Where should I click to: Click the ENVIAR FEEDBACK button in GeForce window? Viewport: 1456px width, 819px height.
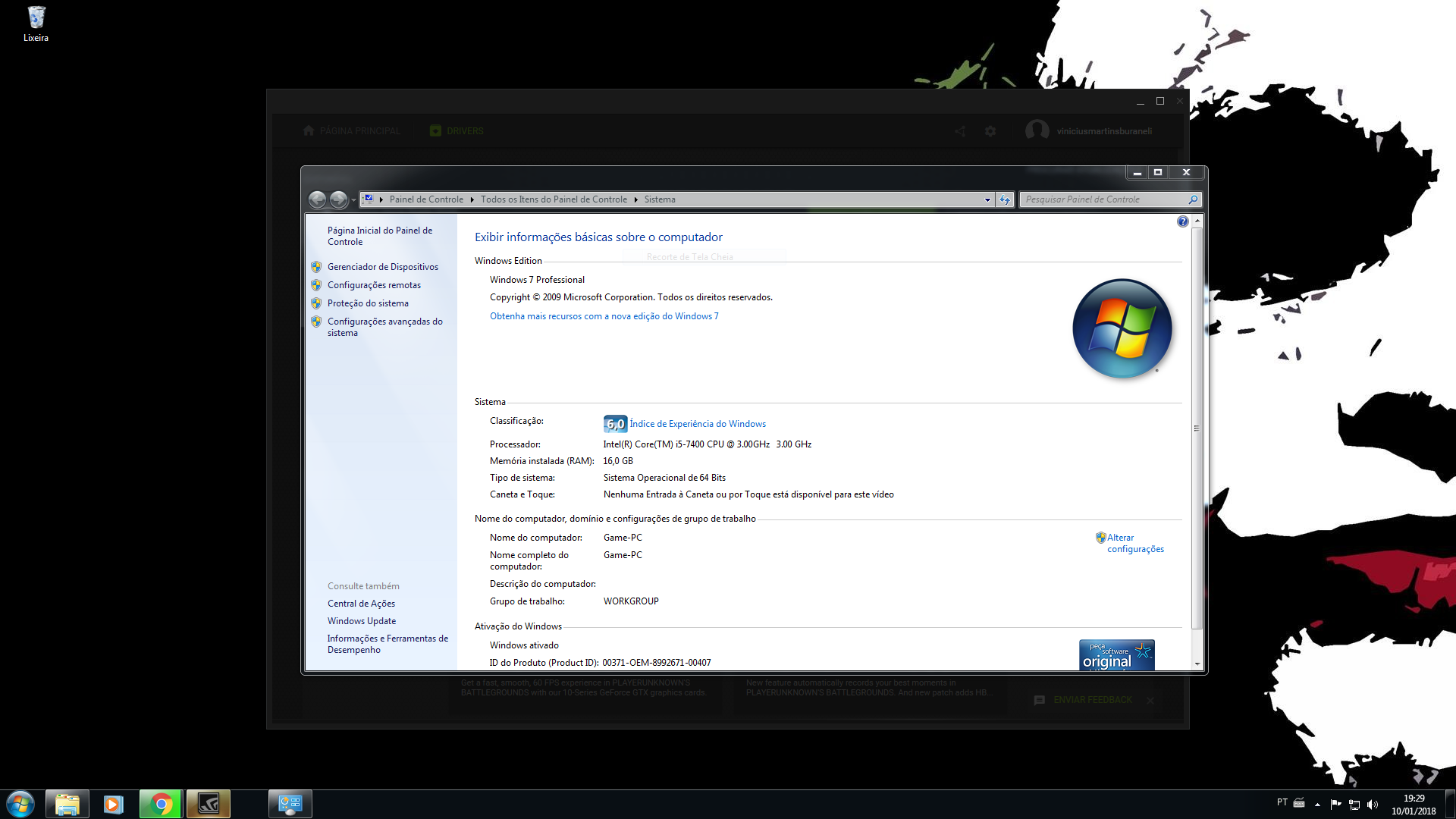1083,700
